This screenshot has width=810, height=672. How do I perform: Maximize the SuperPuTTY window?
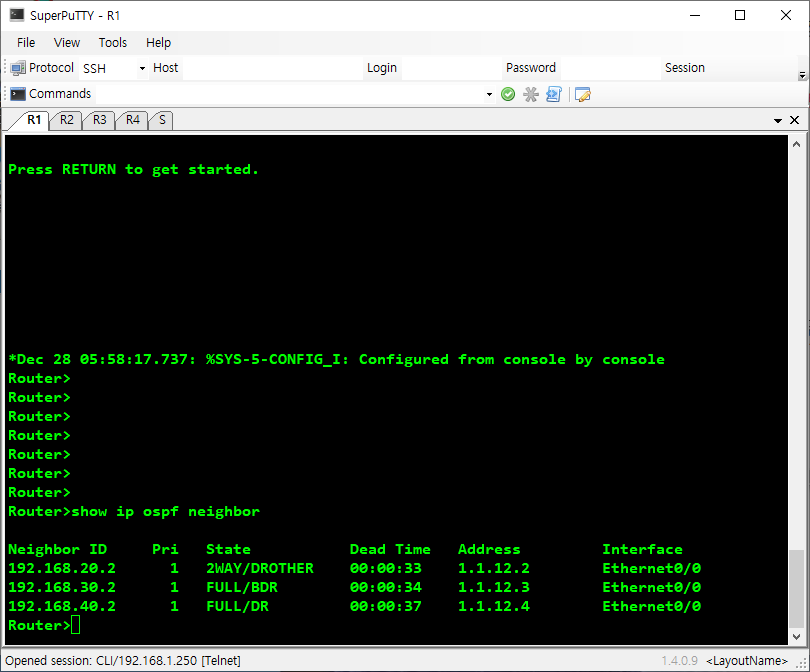point(740,15)
